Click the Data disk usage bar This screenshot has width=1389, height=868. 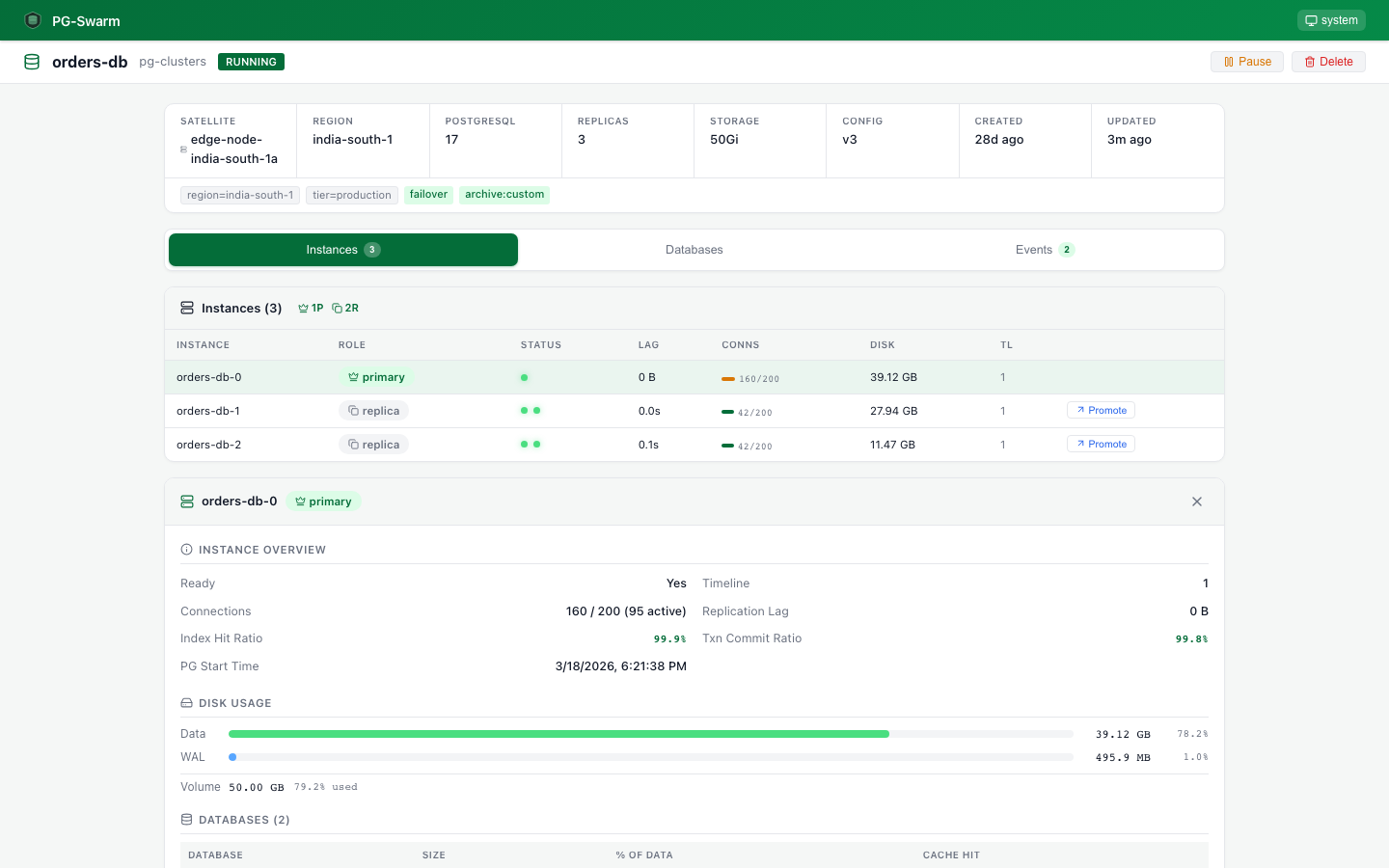coord(651,734)
